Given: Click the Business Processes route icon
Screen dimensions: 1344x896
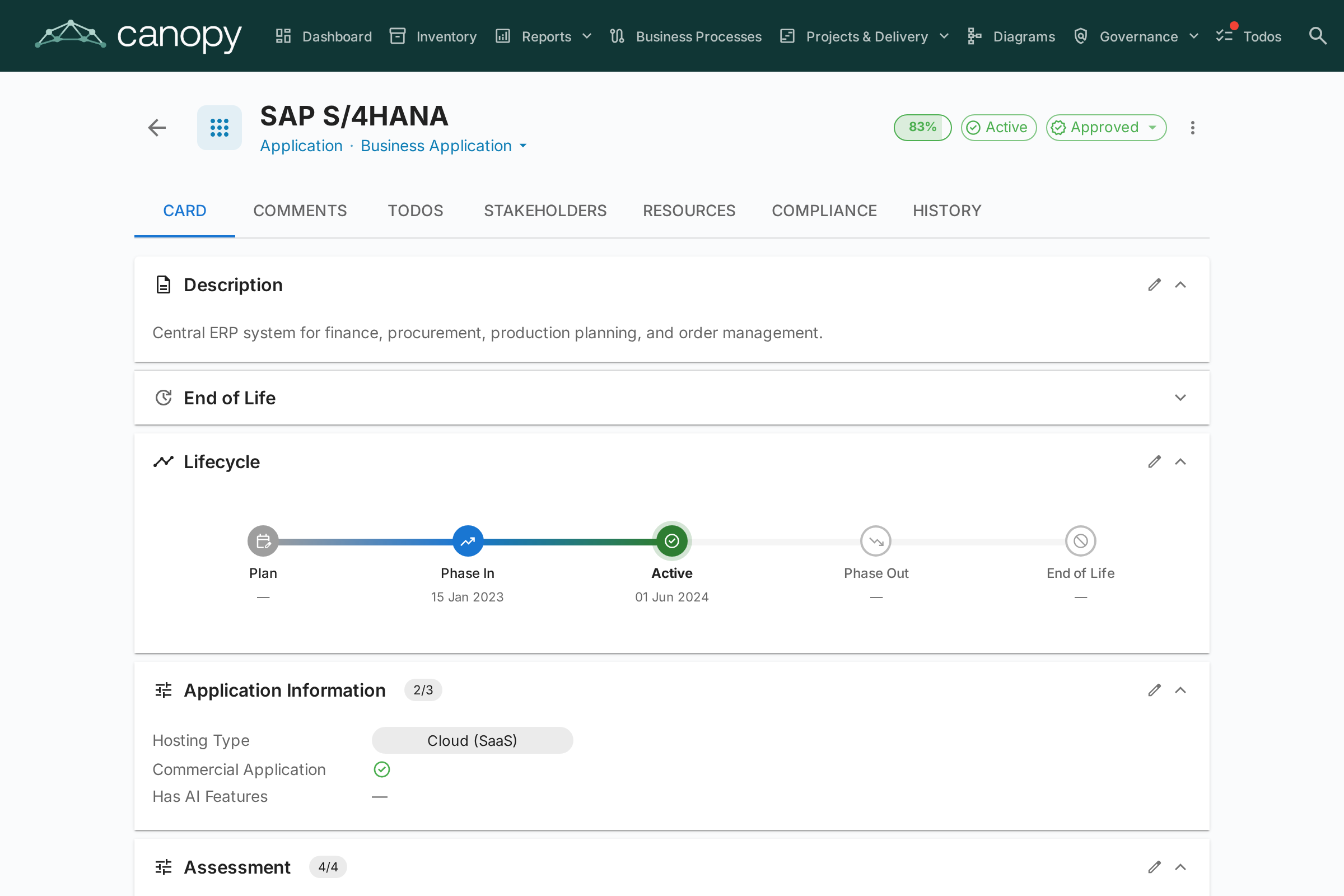Looking at the screenshot, I should click(x=617, y=36).
